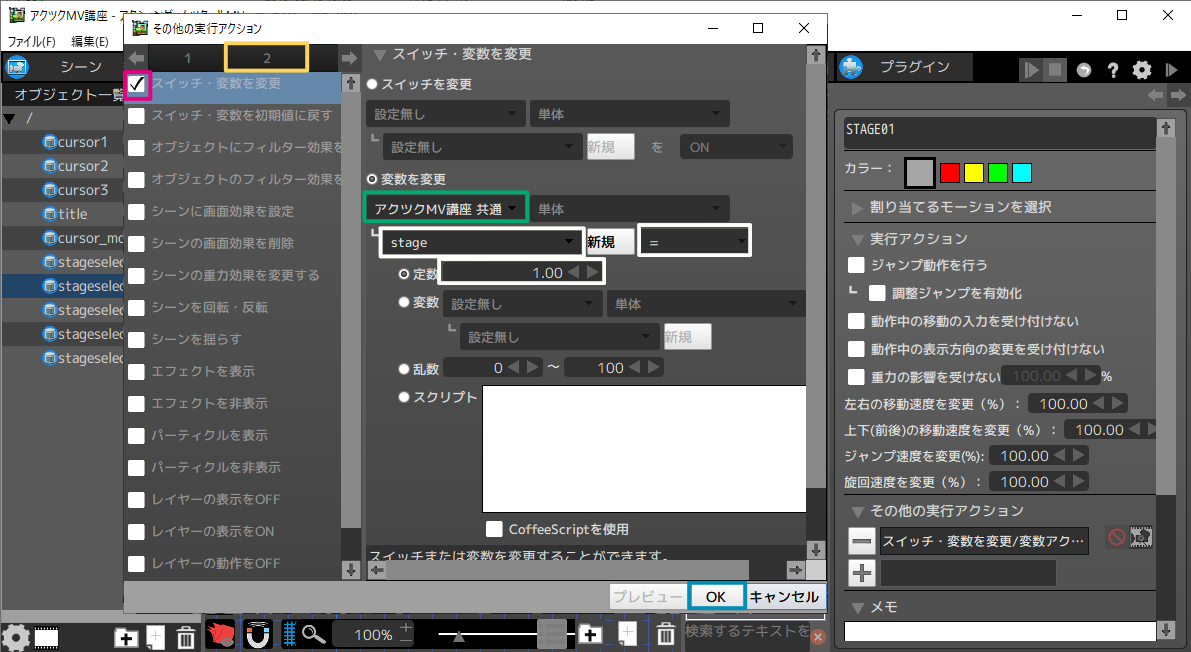Click the plus button to add action
Image resolution: width=1191 pixels, height=652 pixels.
point(860,573)
